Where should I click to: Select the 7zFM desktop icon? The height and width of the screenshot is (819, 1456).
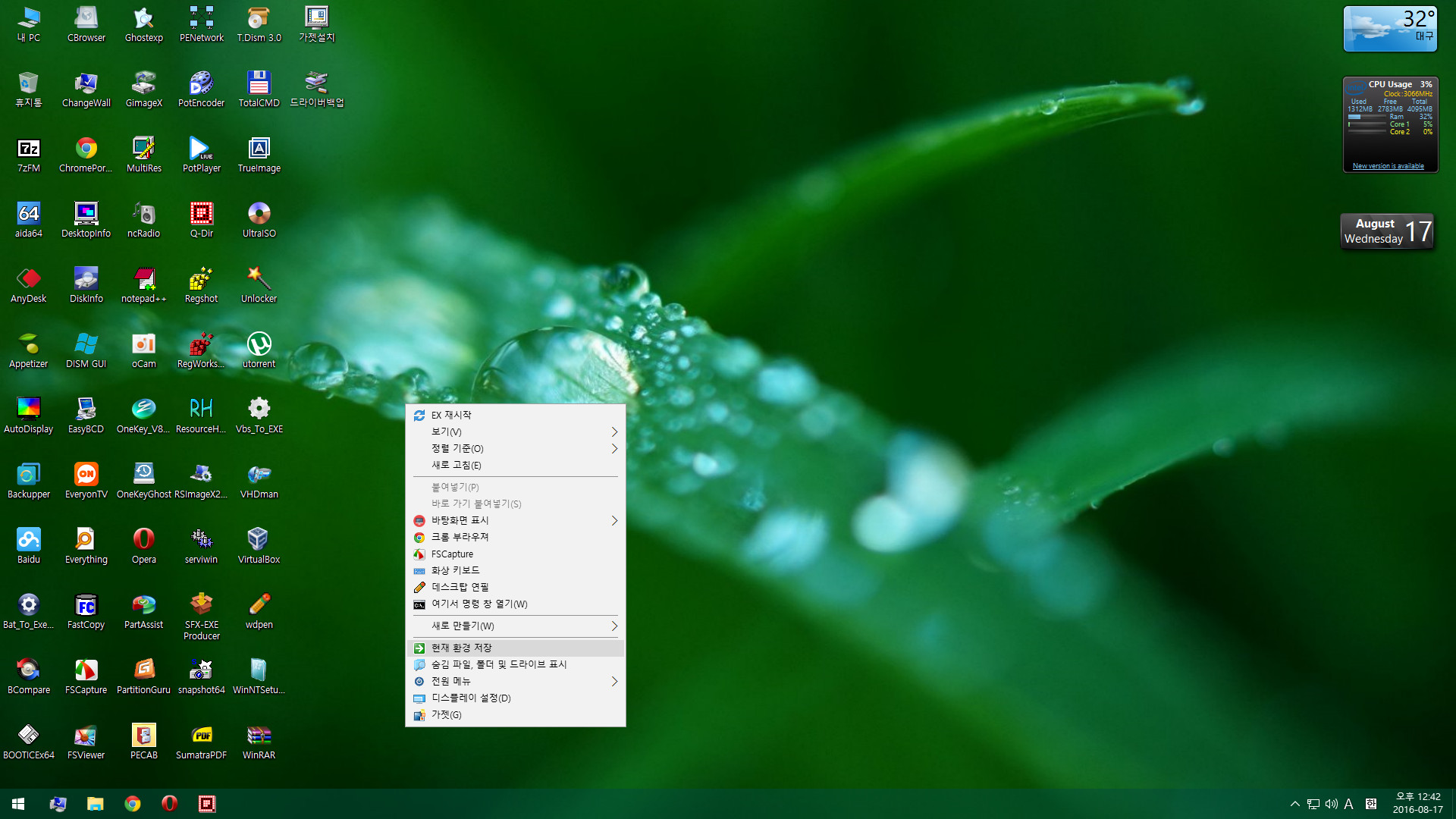pyautogui.click(x=29, y=155)
